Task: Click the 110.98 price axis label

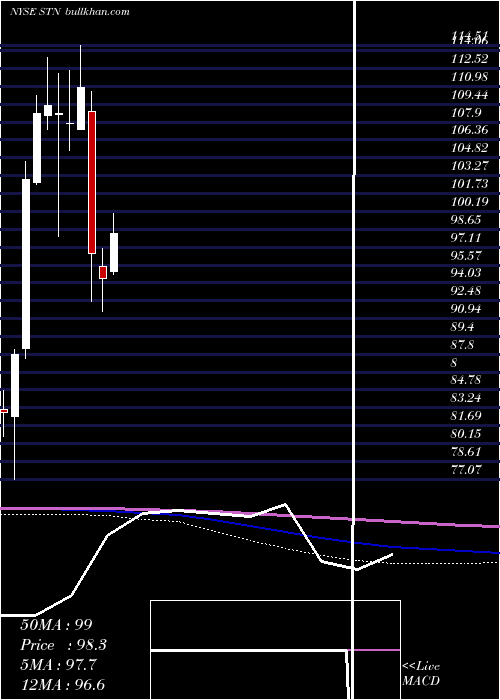Action: (469, 76)
